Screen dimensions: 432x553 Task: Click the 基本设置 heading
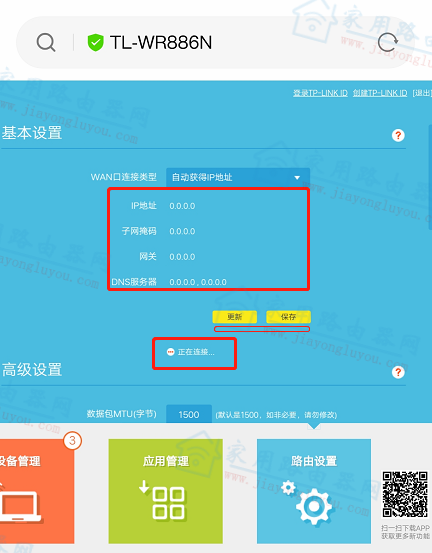pos(32,133)
